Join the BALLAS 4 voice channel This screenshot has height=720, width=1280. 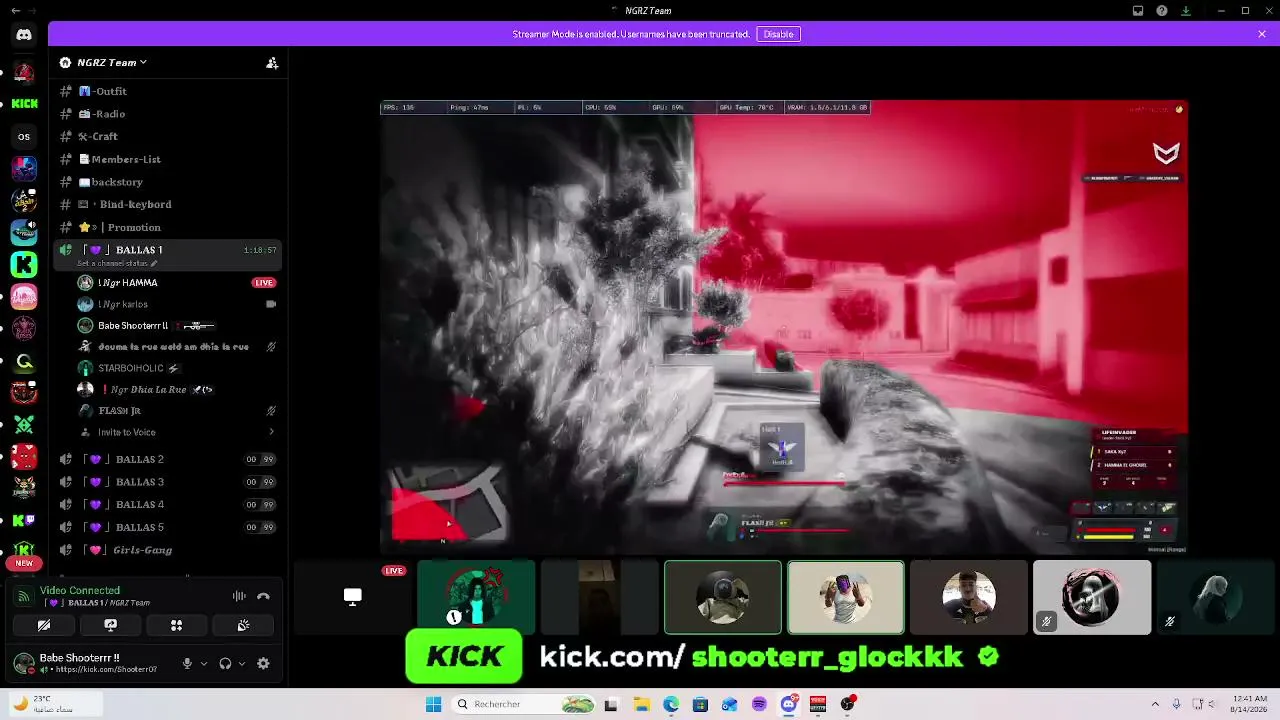coord(168,504)
